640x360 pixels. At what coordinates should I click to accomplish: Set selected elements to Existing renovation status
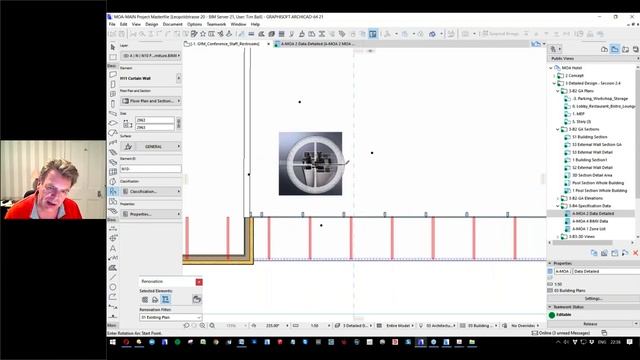(145, 300)
